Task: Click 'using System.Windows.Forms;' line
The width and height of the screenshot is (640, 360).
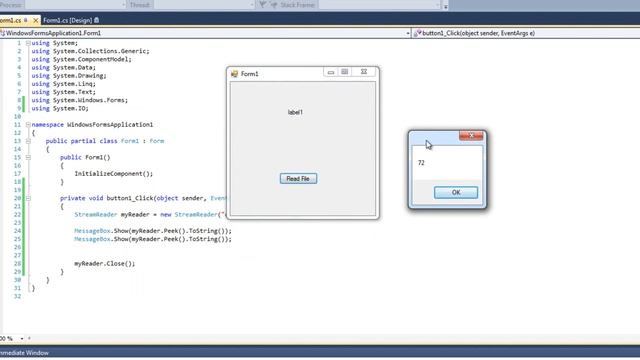Action: point(80,100)
